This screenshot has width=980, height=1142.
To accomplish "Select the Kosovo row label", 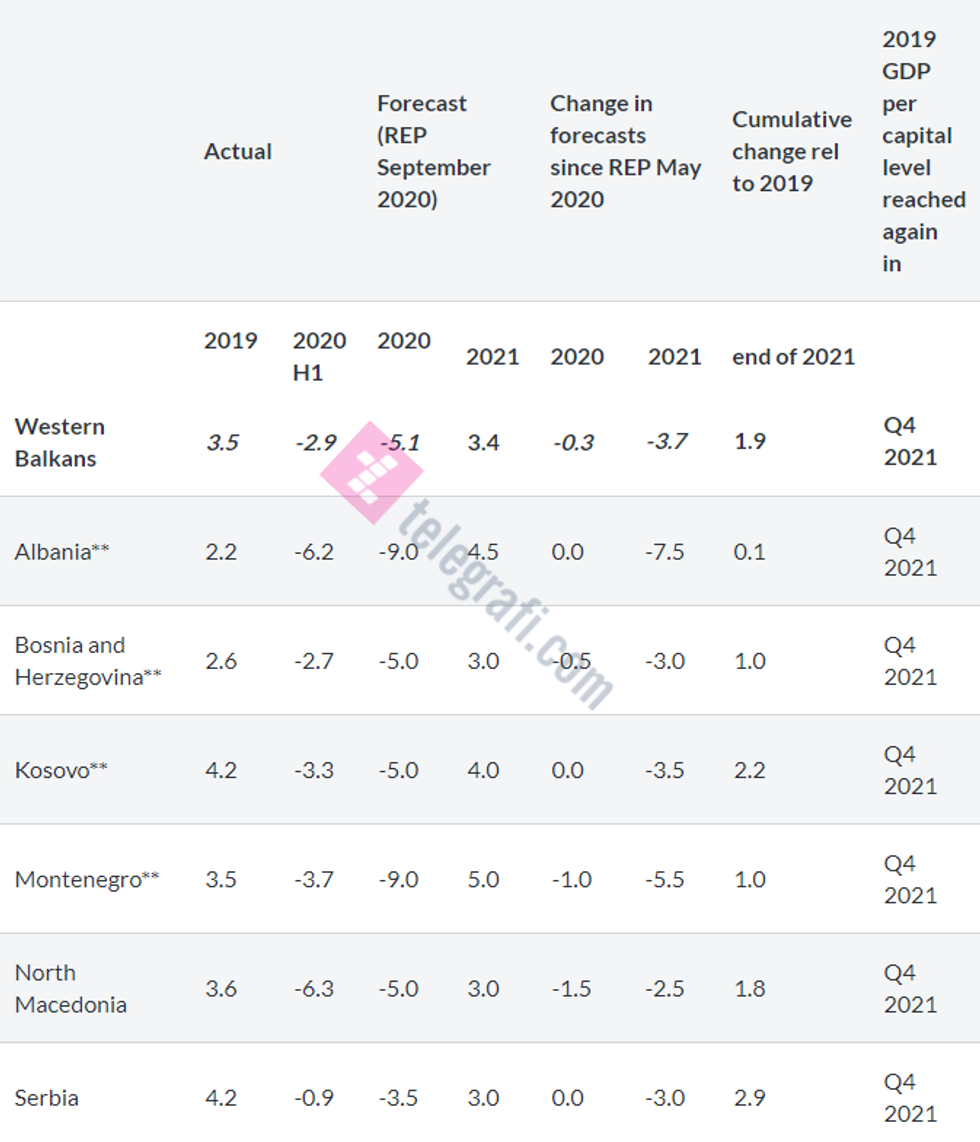I will [x=62, y=770].
